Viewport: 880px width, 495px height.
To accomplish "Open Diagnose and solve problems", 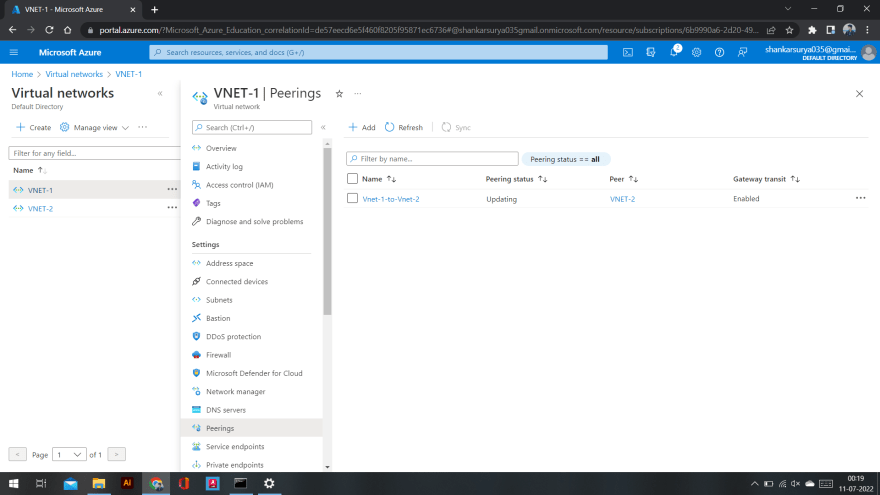I will (254, 222).
